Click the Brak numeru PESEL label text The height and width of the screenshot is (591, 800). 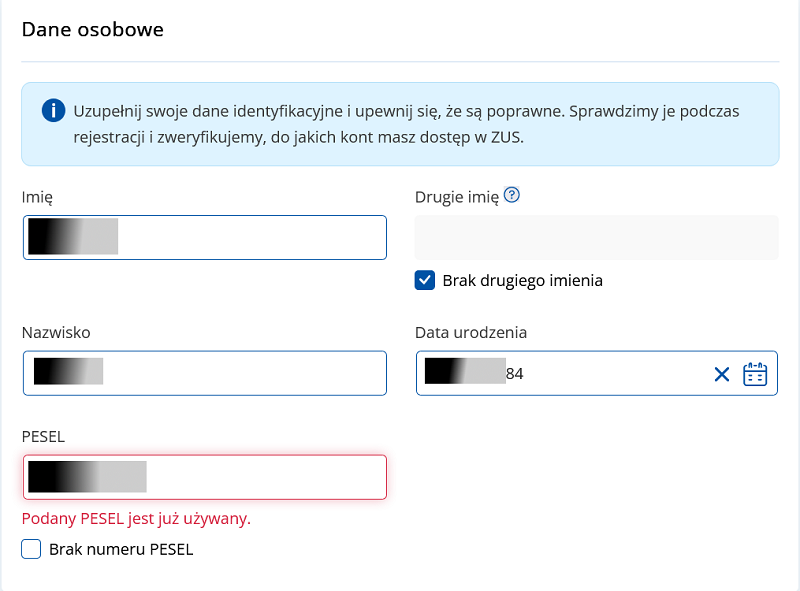click(x=121, y=550)
